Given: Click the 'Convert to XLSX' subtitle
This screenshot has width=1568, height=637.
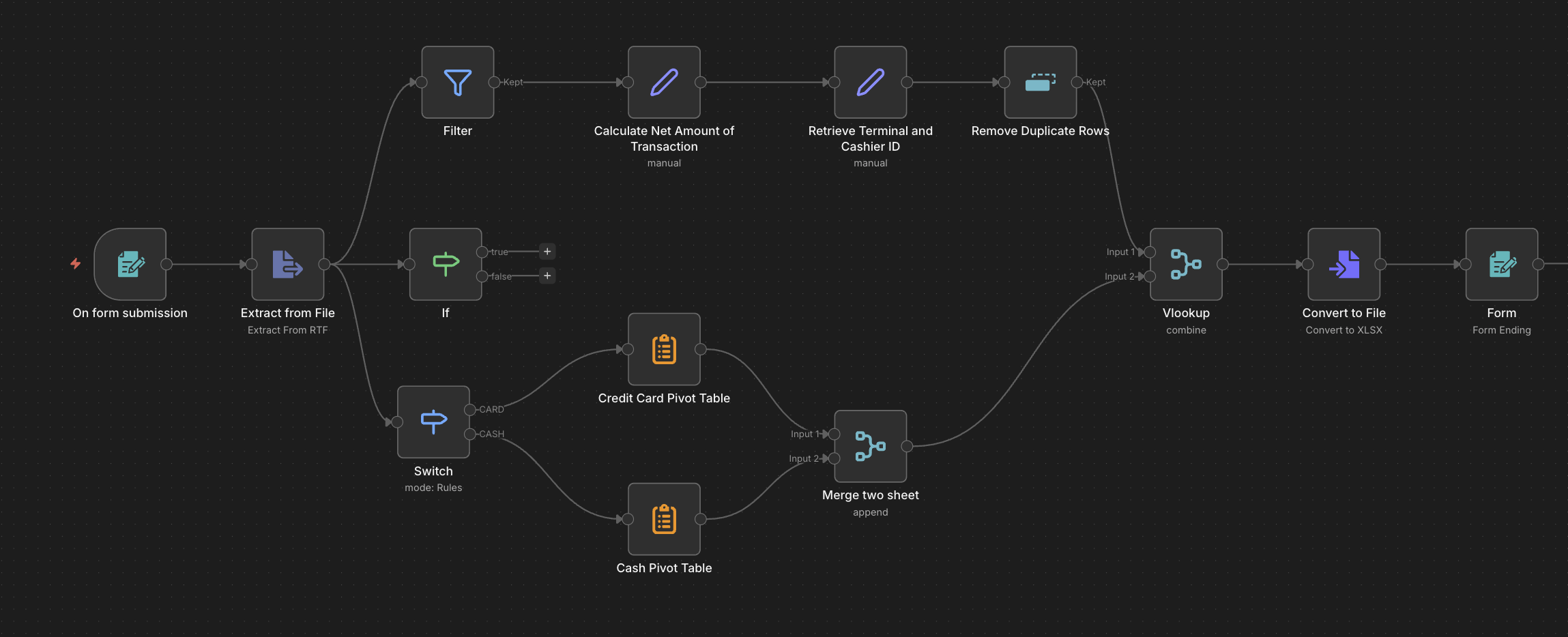Looking at the screenshot, I should (1344, 330).
